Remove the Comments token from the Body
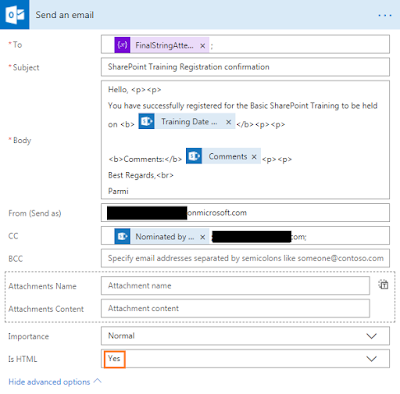Image resolution: width=400 pixels, height=394 pixels. coord(254,157)
